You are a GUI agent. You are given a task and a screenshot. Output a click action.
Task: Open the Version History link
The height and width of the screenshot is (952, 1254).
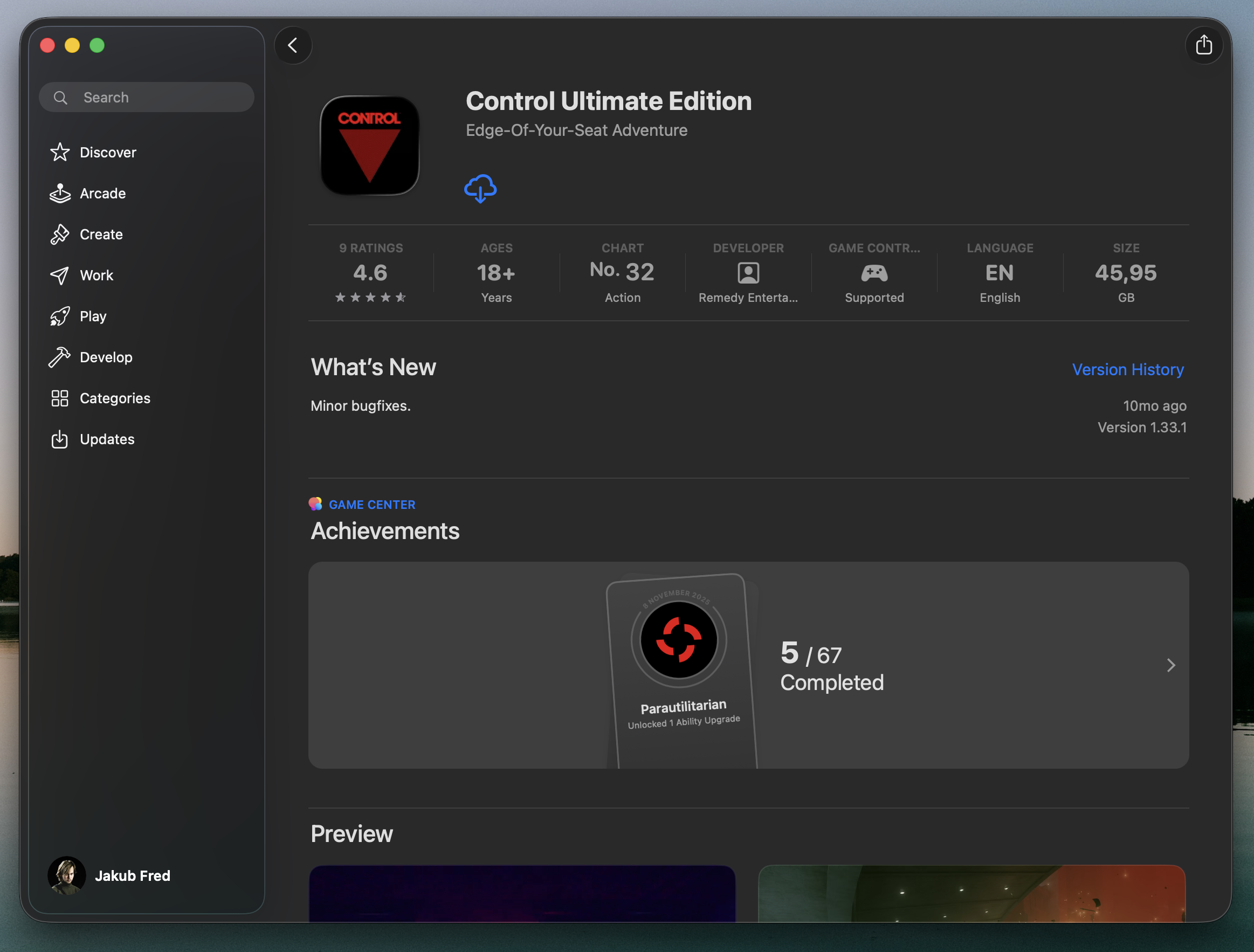pos(1128,370)
